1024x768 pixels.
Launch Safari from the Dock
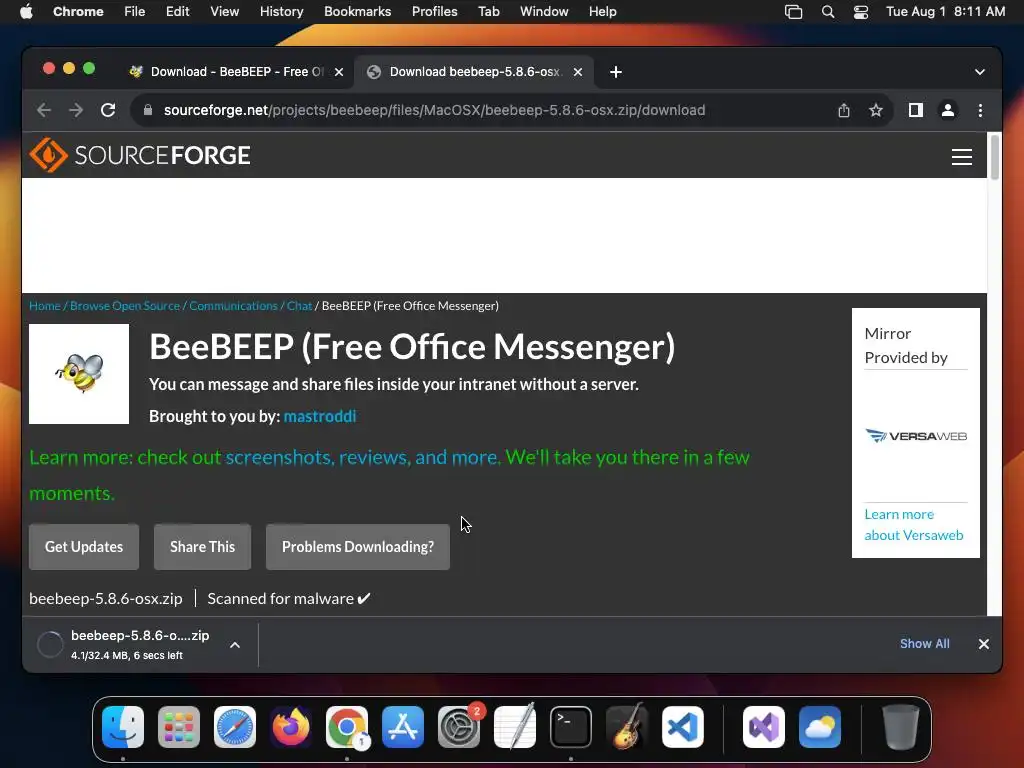(x=235, y=727)
